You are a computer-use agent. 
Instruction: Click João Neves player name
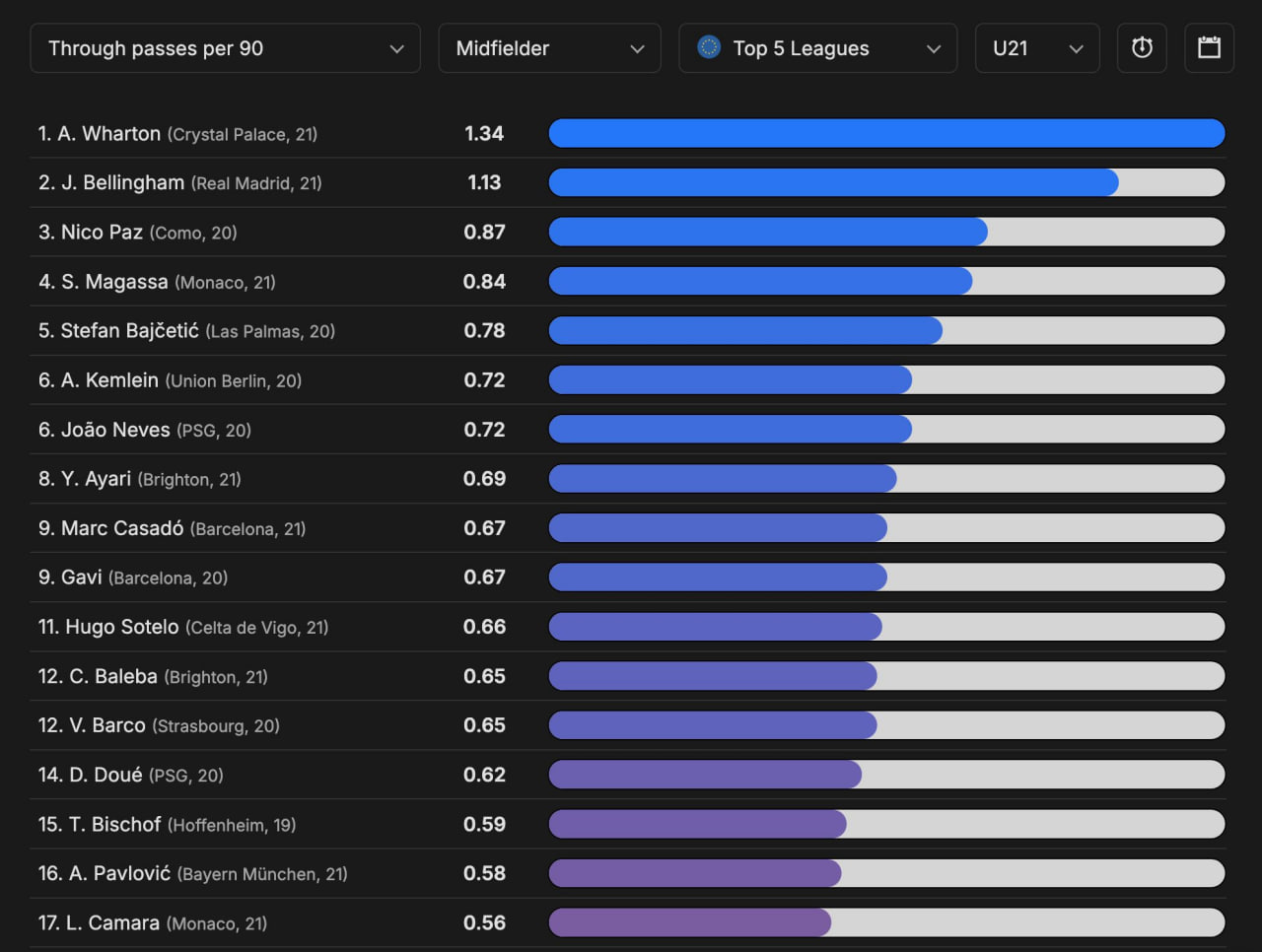(114, 430)
